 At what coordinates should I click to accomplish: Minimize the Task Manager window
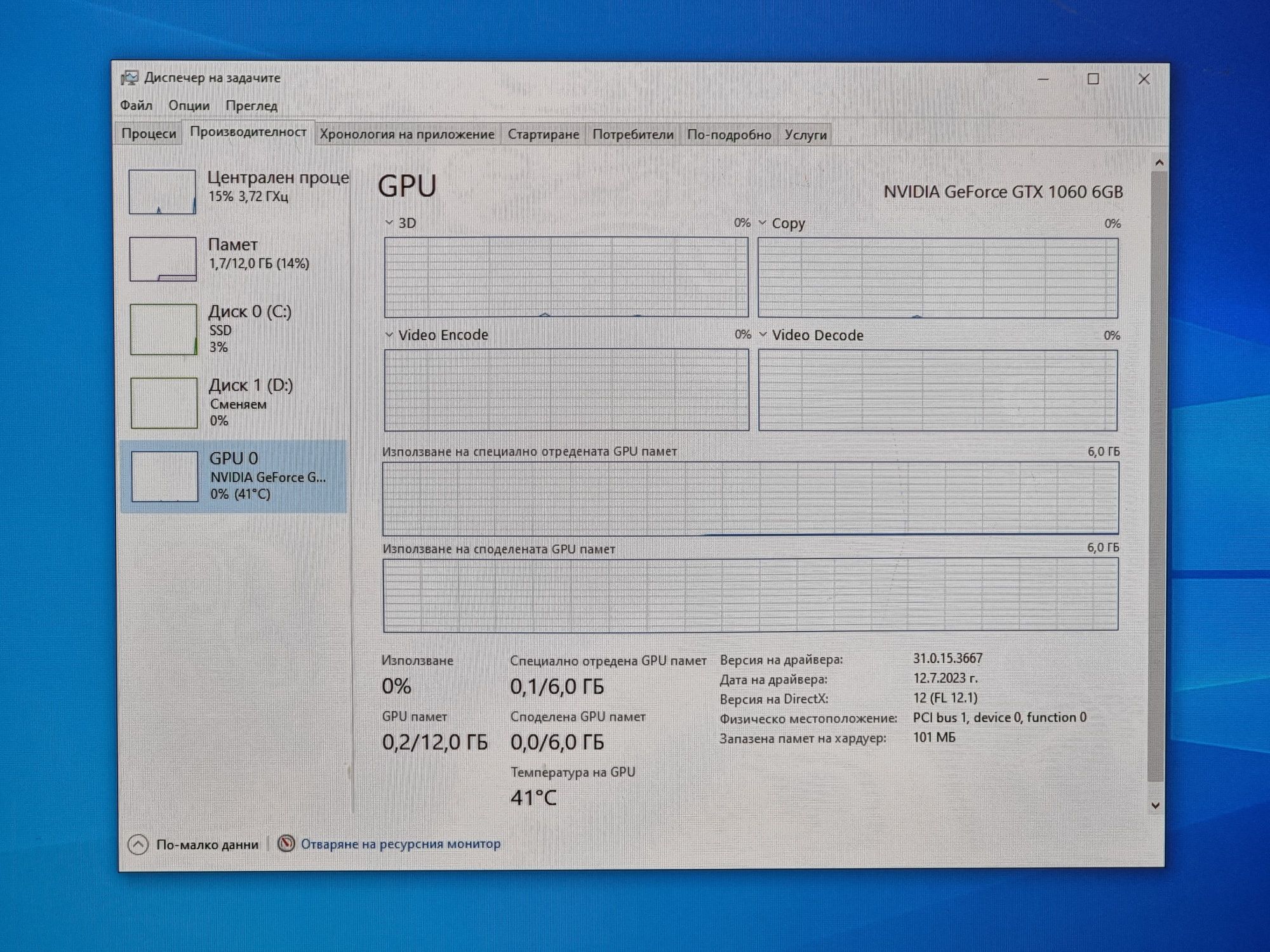coord(1043,79)
